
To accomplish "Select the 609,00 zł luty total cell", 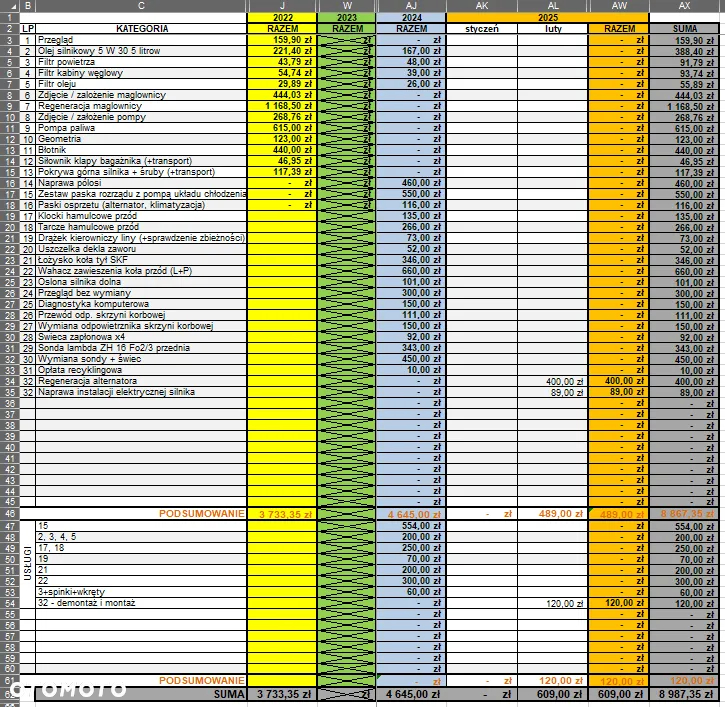I will point(553,694).
